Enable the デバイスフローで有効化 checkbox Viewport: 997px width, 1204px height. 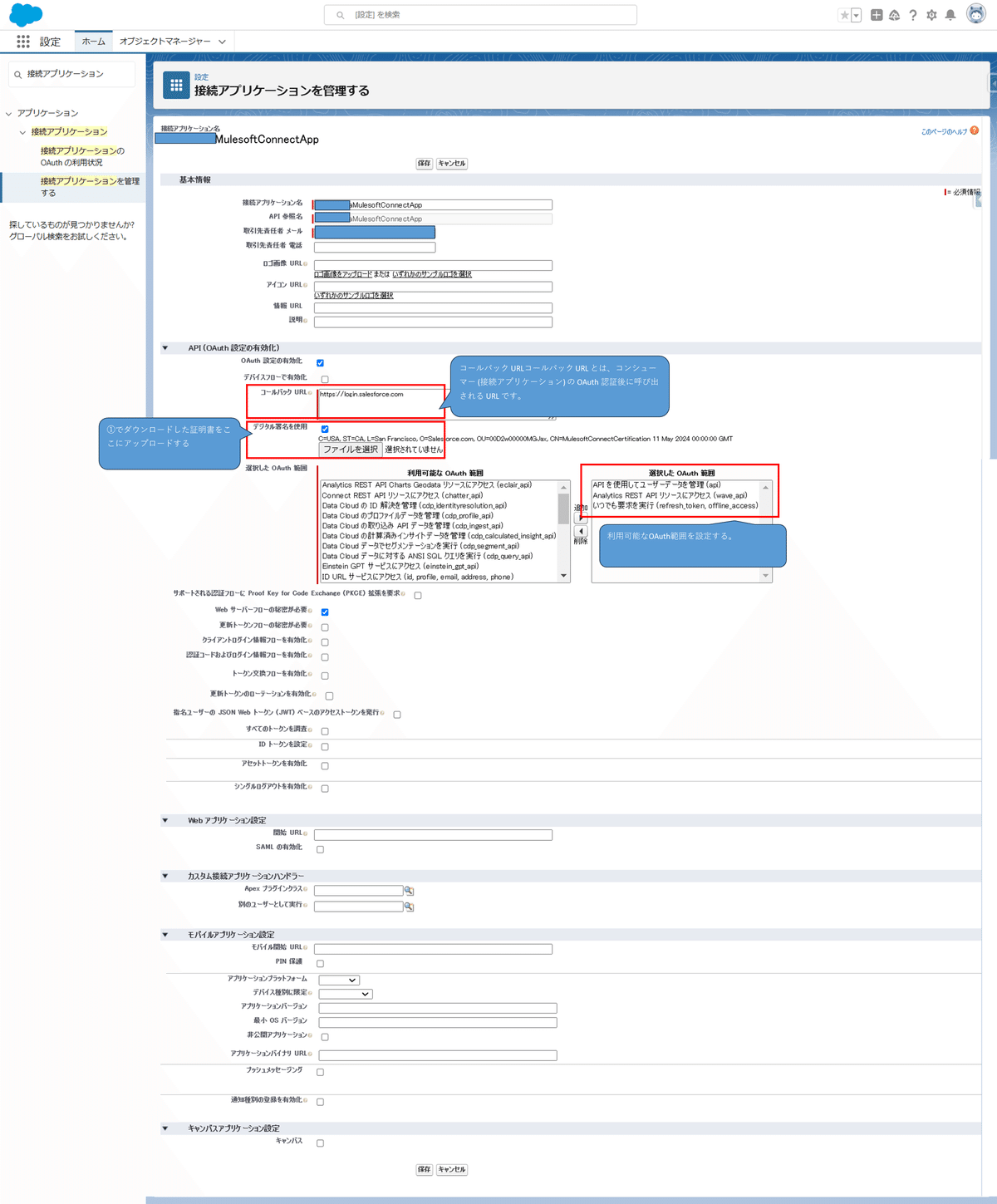tap(325, 378)
